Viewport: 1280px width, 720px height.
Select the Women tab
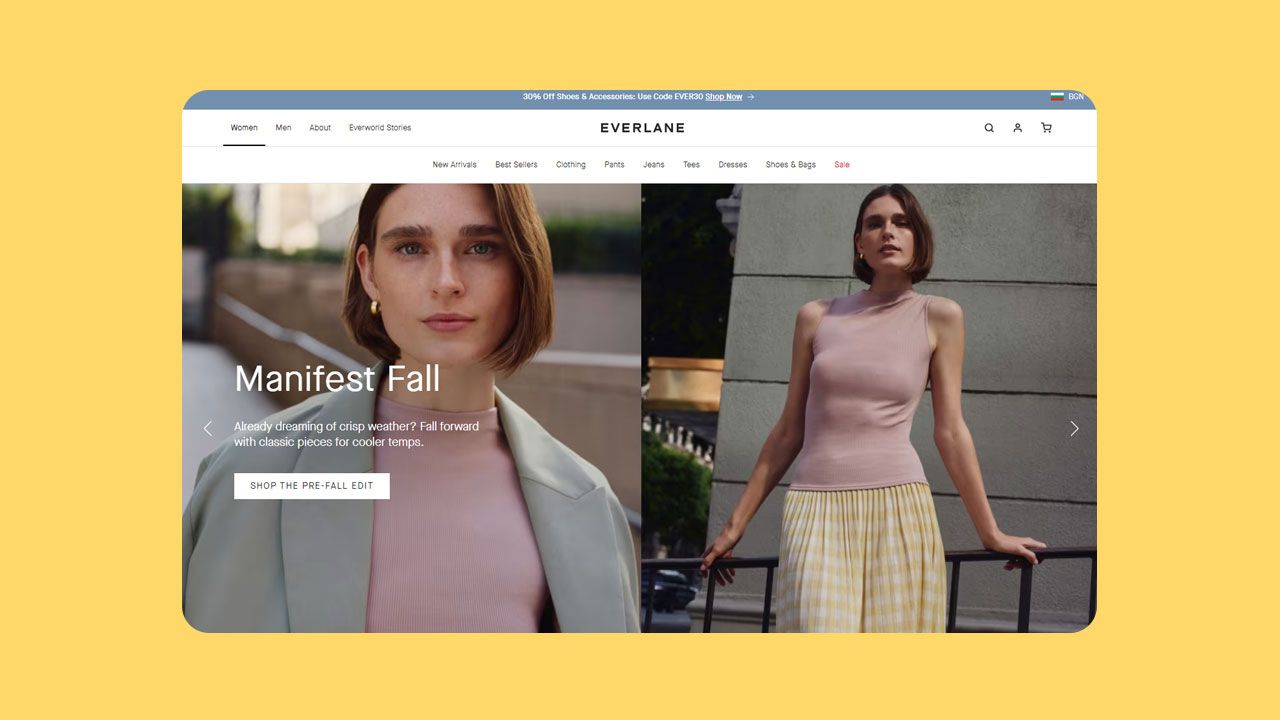click(x=244, y=128)
